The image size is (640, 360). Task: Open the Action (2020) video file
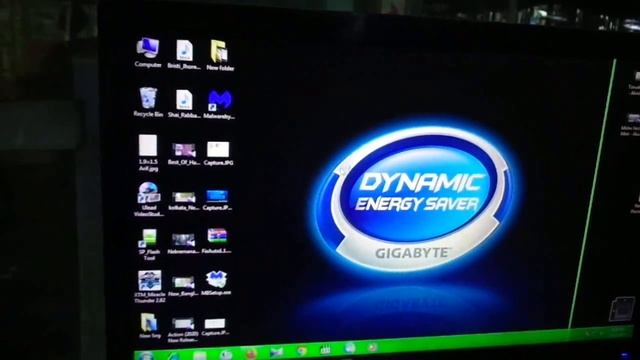tap(183, 330)
